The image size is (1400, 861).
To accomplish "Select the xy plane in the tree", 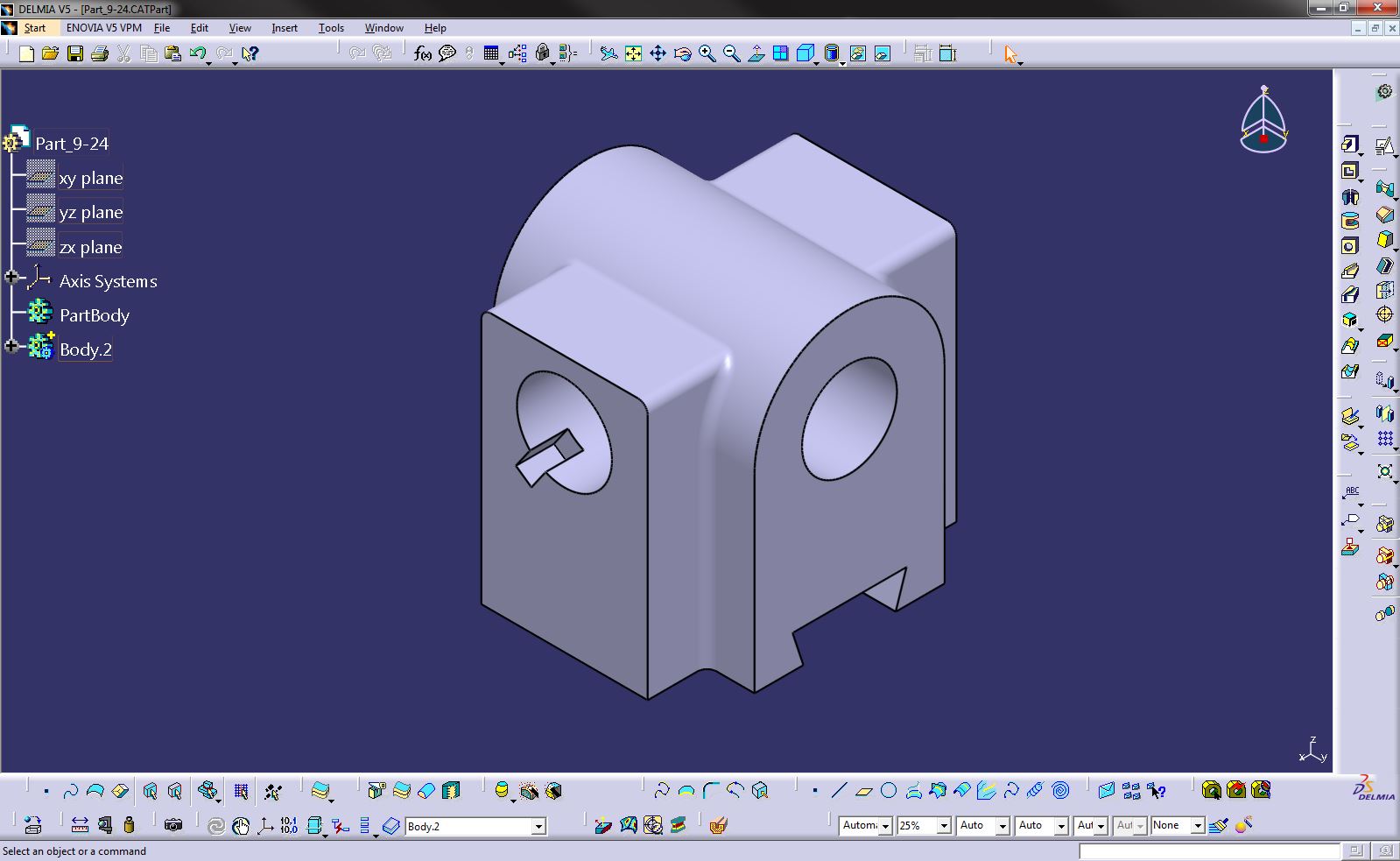I will click(91, 178).
